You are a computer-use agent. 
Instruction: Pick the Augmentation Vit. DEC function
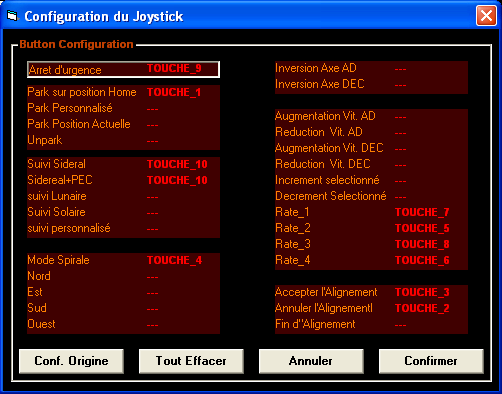coord(371,148)
